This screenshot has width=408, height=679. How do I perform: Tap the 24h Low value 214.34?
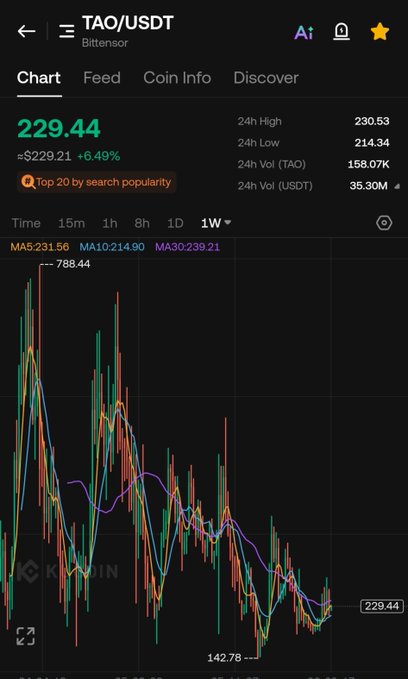pos(372,142)
